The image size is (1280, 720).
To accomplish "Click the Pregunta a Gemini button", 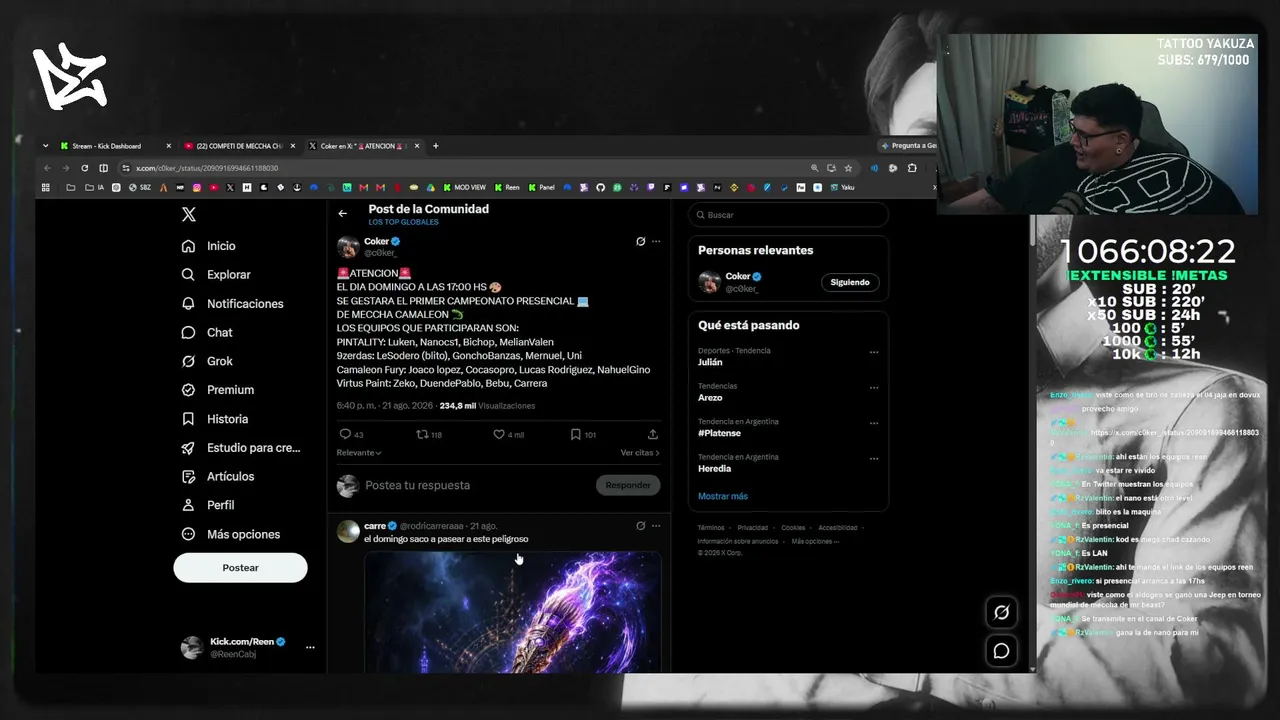I will click(906, 146).
